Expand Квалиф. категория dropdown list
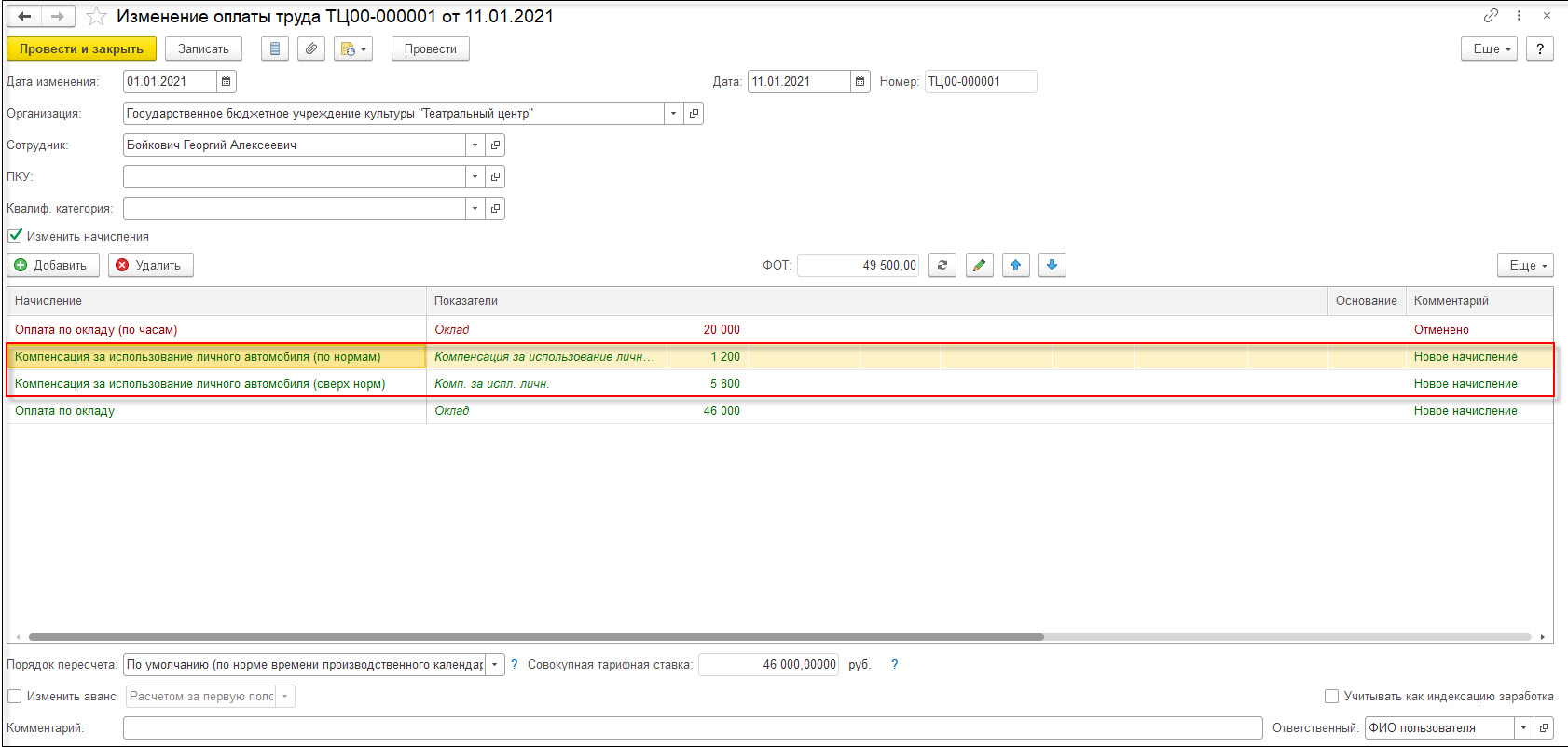The height and width of the screenshot is (747, 1568). pyautogui.click(x=475, y=208)
